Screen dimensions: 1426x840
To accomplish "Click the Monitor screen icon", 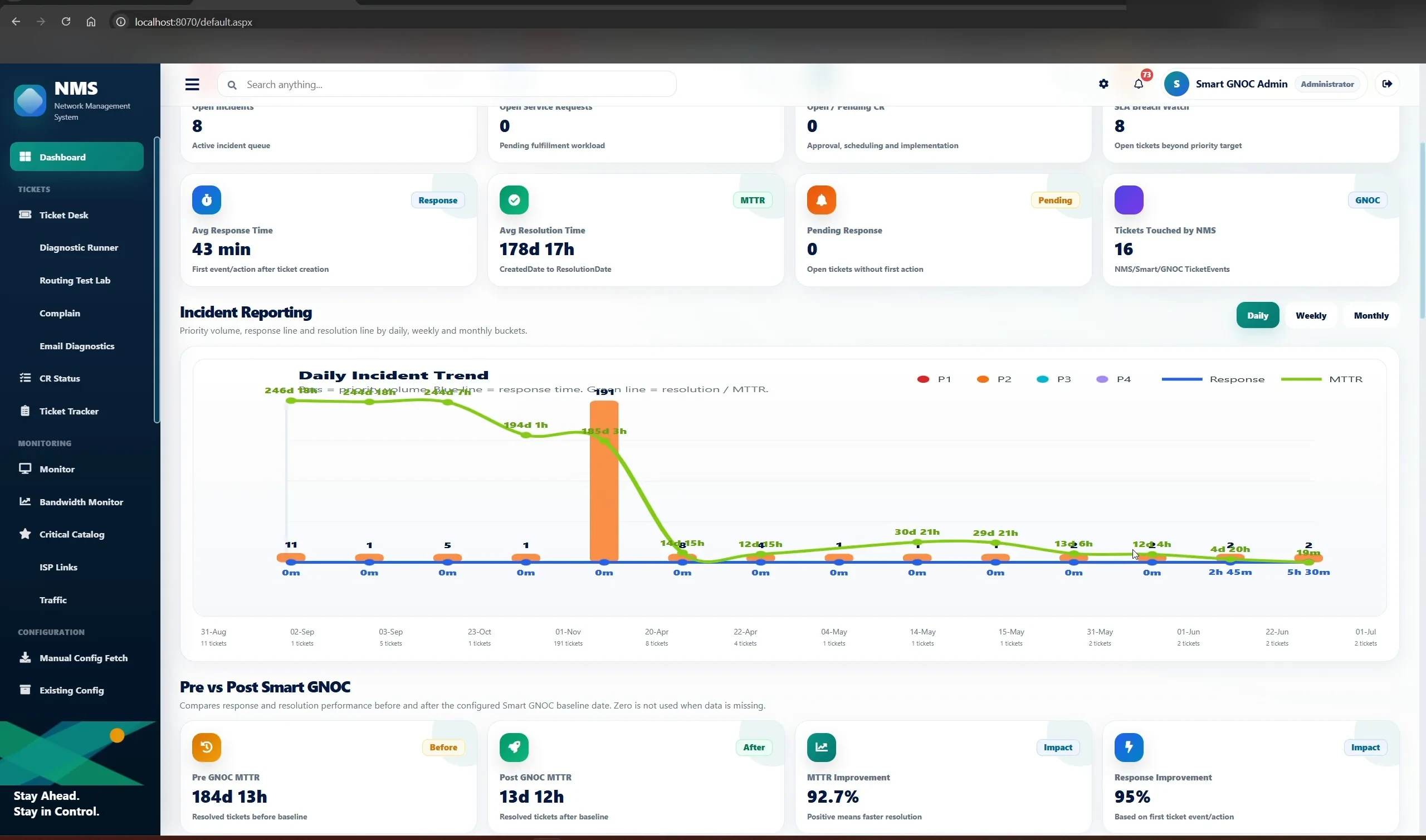I will [x=25, y=468].
